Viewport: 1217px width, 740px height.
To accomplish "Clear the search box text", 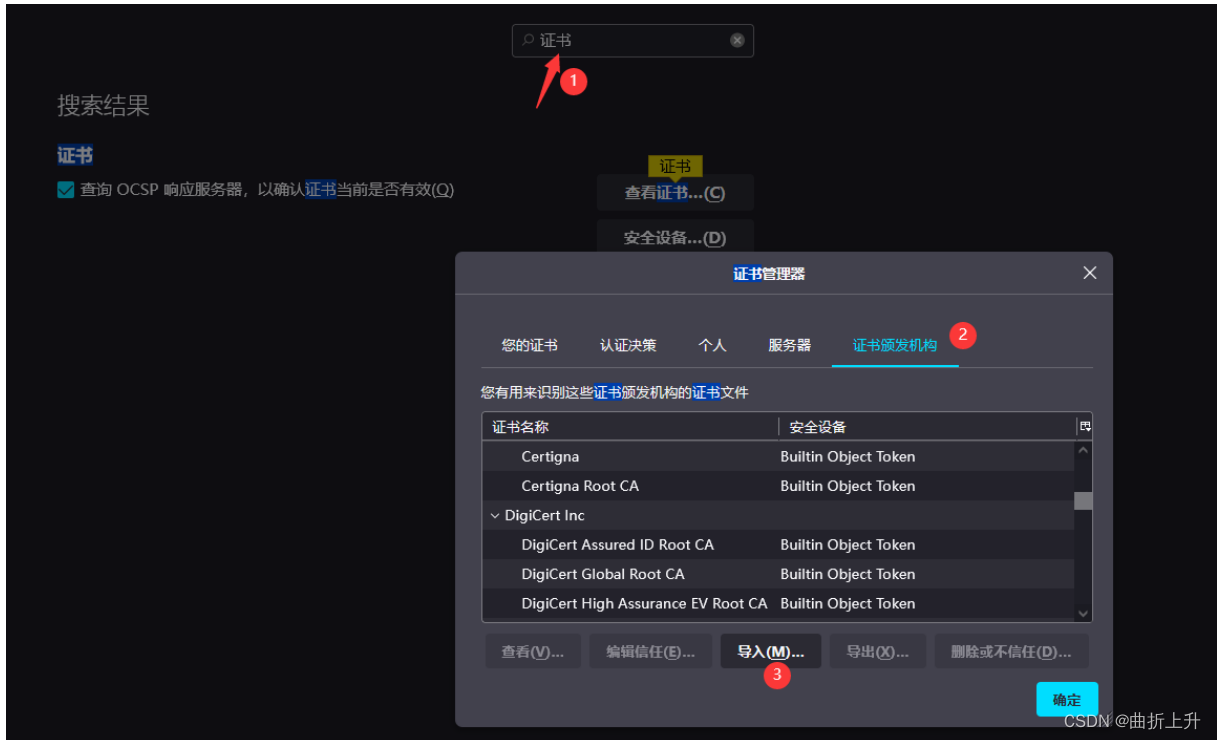I will point(737,41).
